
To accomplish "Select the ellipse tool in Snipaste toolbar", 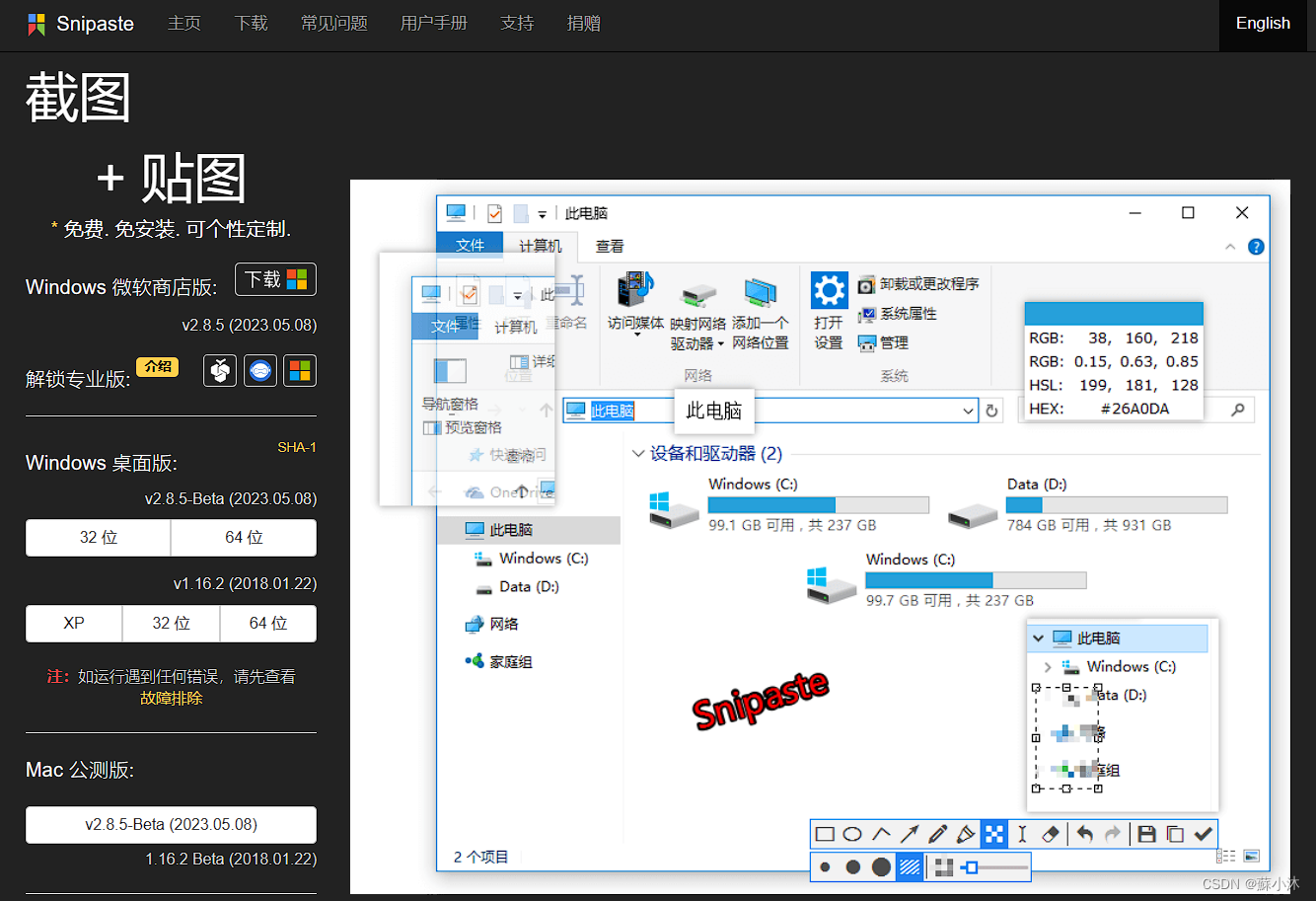I will [852, 834].
